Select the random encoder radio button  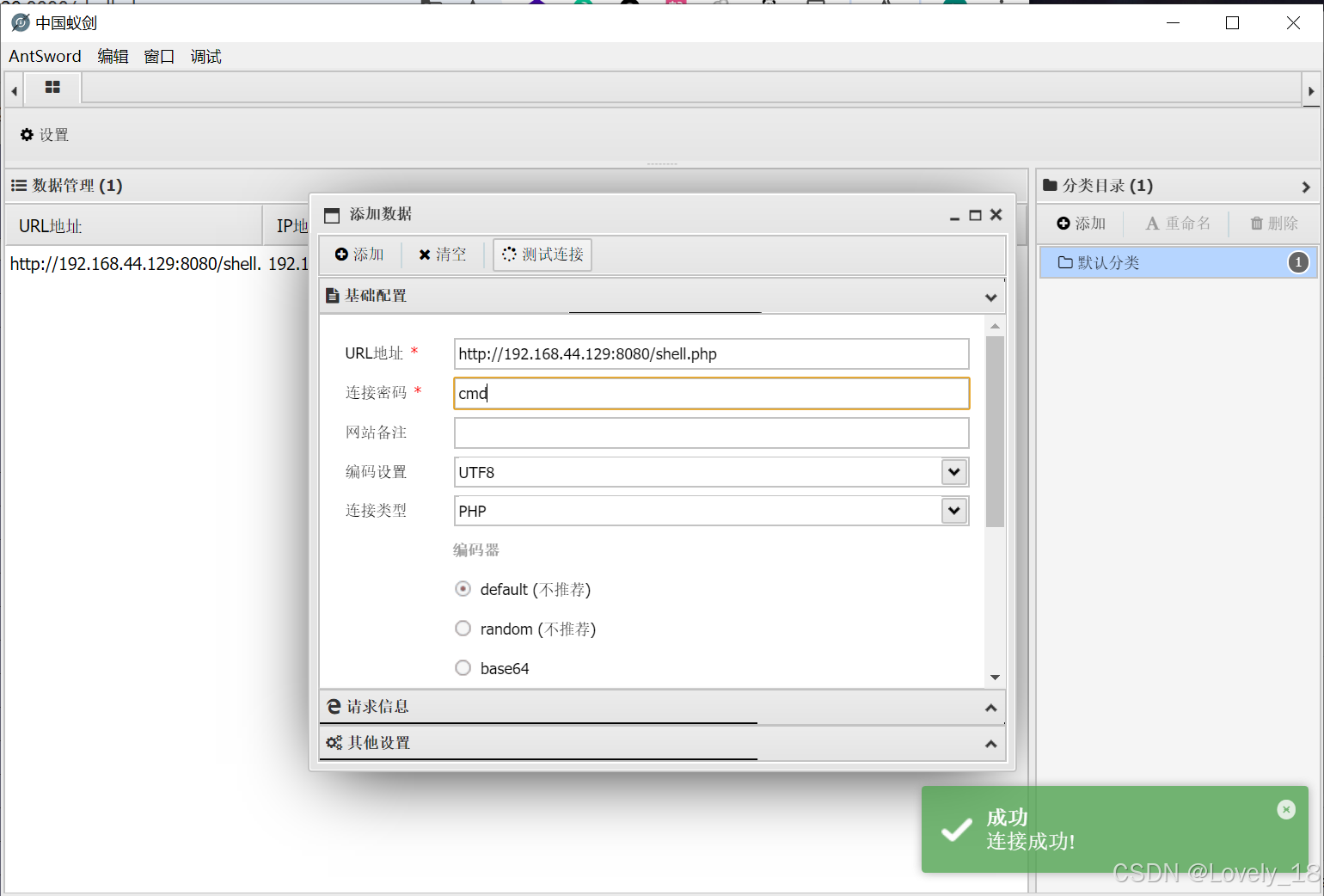[463, 629]
